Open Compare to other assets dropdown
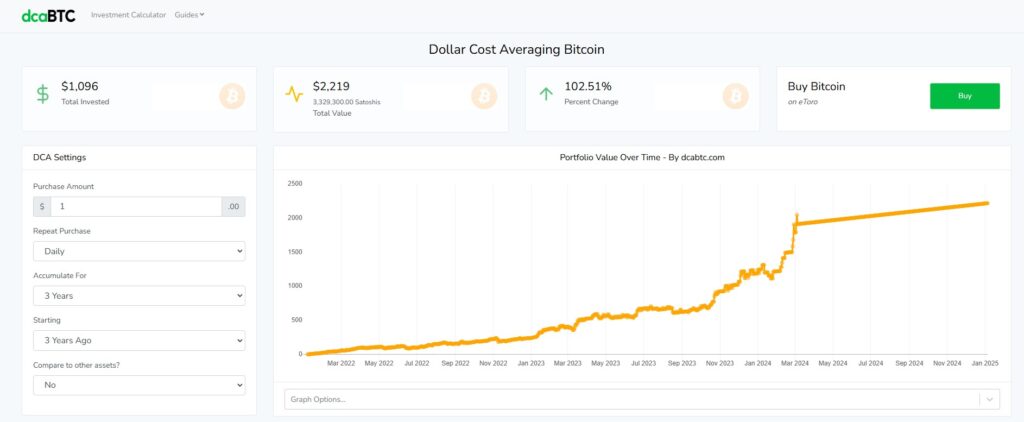The width and height of the screenshot is (1024, 422). coord(139,385)
